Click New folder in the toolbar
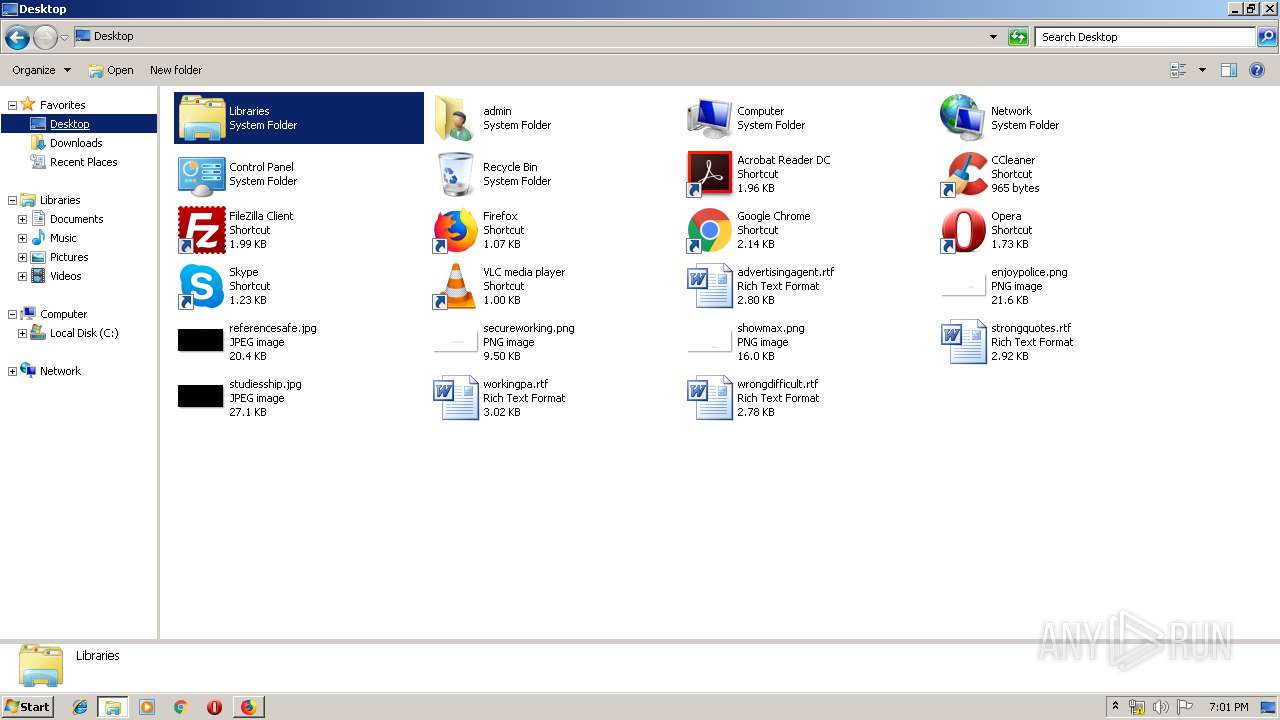Image resolution: width=1280 pixels, height=720 pixels. [x=176, y=70]
